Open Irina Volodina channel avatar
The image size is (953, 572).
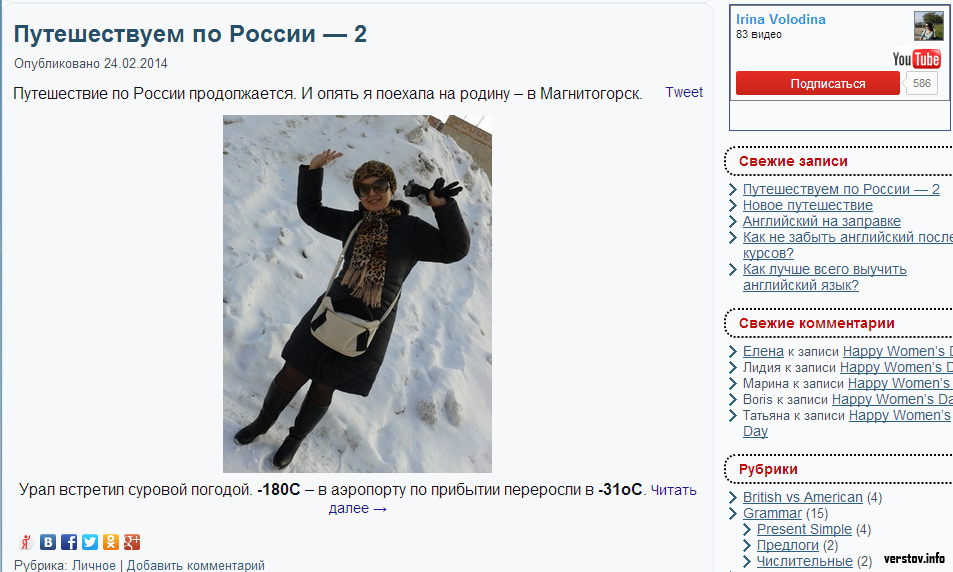pyautogui.click(x=929, y=26)
